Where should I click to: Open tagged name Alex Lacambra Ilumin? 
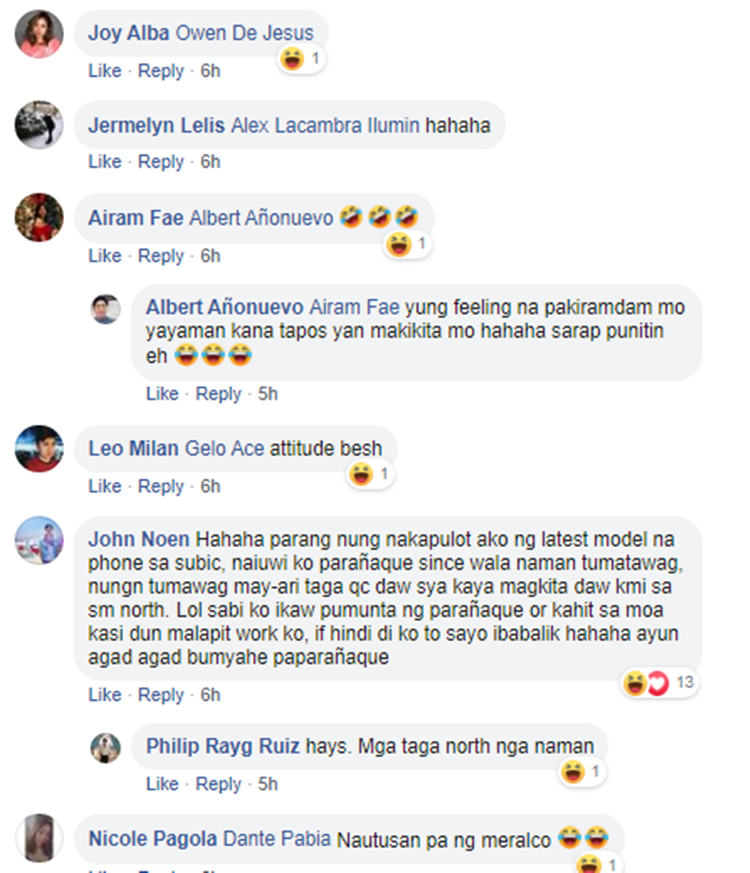tap(325, 125)
